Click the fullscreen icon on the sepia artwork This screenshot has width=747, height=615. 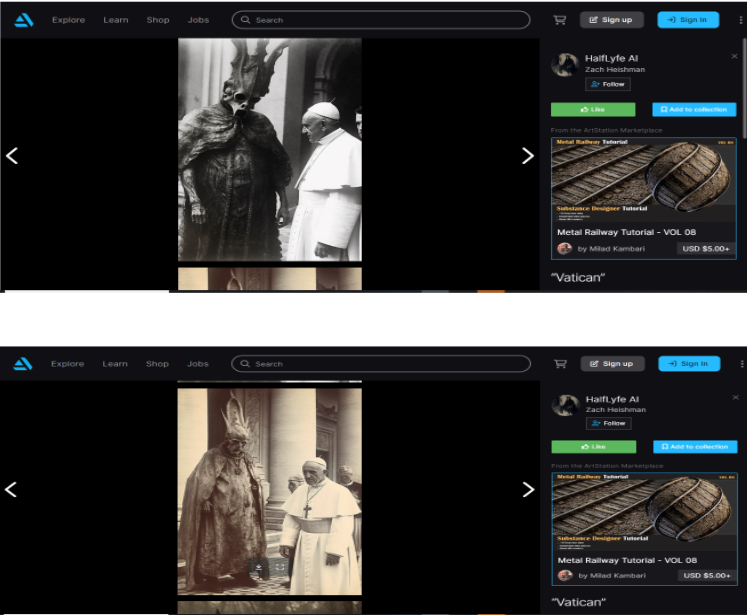[280, 567]
